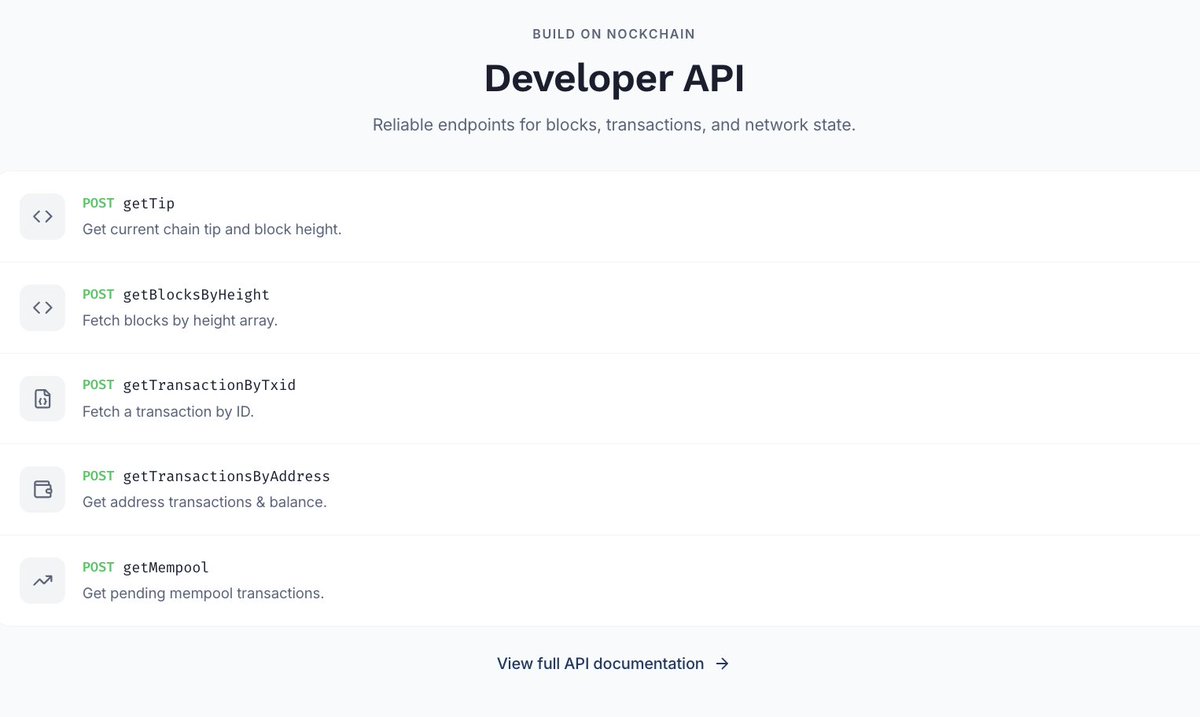
Task: Click 'Get address transactions & balance.' description
Action: 205,502
